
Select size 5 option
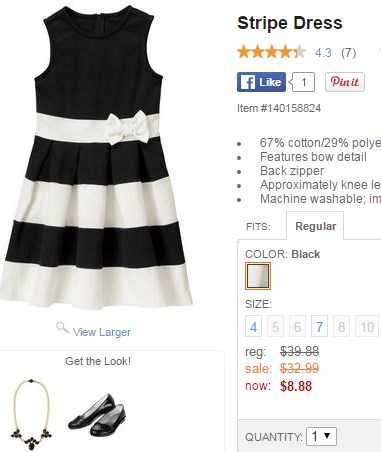[x=275, y=326]
